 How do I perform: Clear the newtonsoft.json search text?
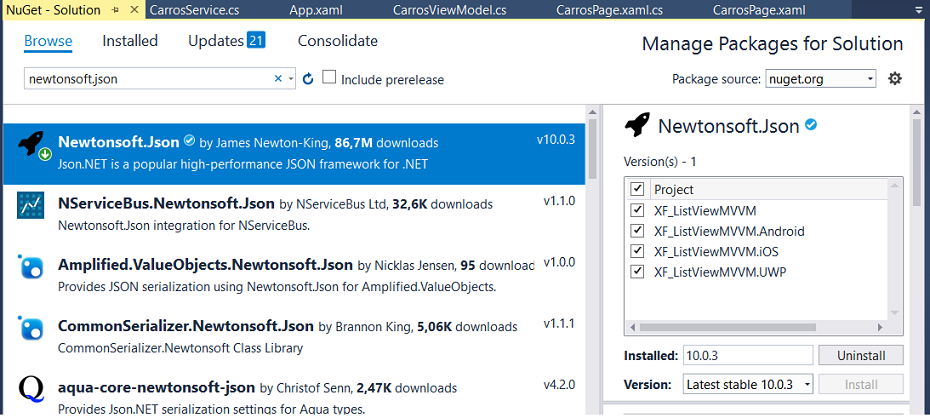pyautogui.click(x=278, y=78)
